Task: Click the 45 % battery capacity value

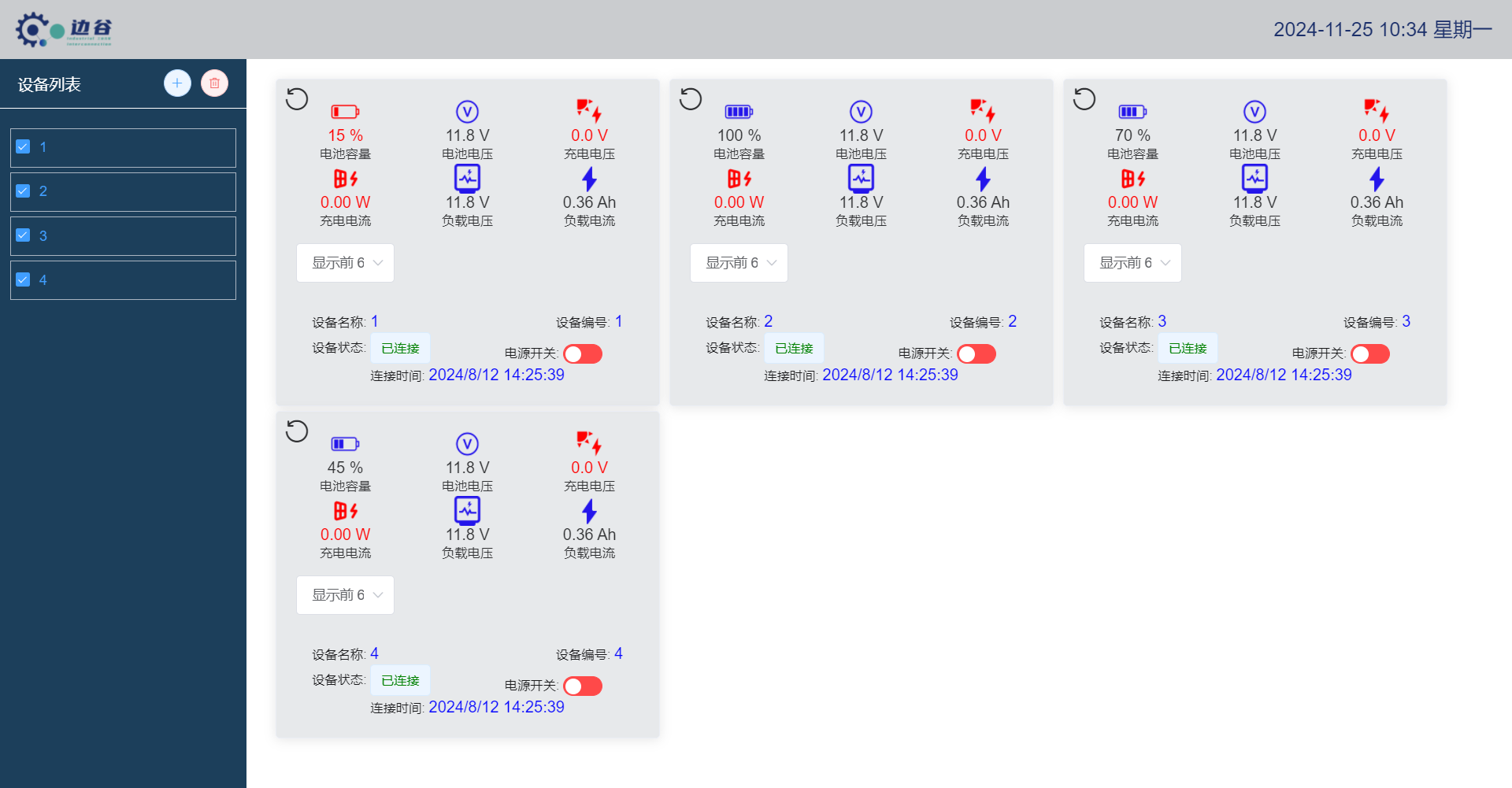Action: click(x=345, y=468)
